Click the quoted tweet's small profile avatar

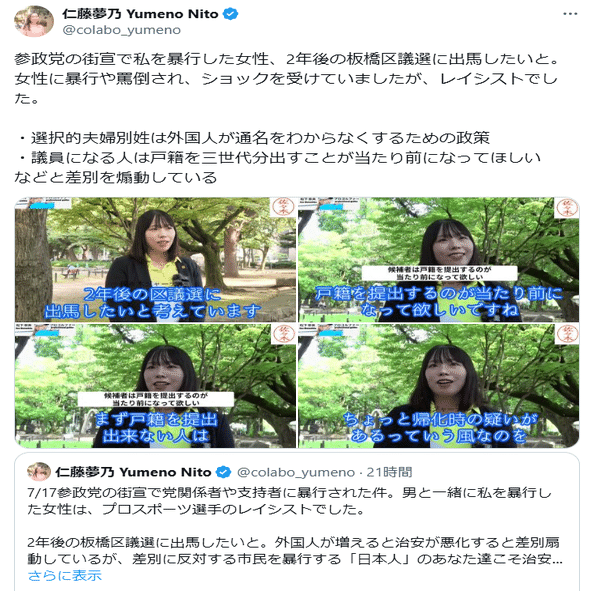[39, 472]
